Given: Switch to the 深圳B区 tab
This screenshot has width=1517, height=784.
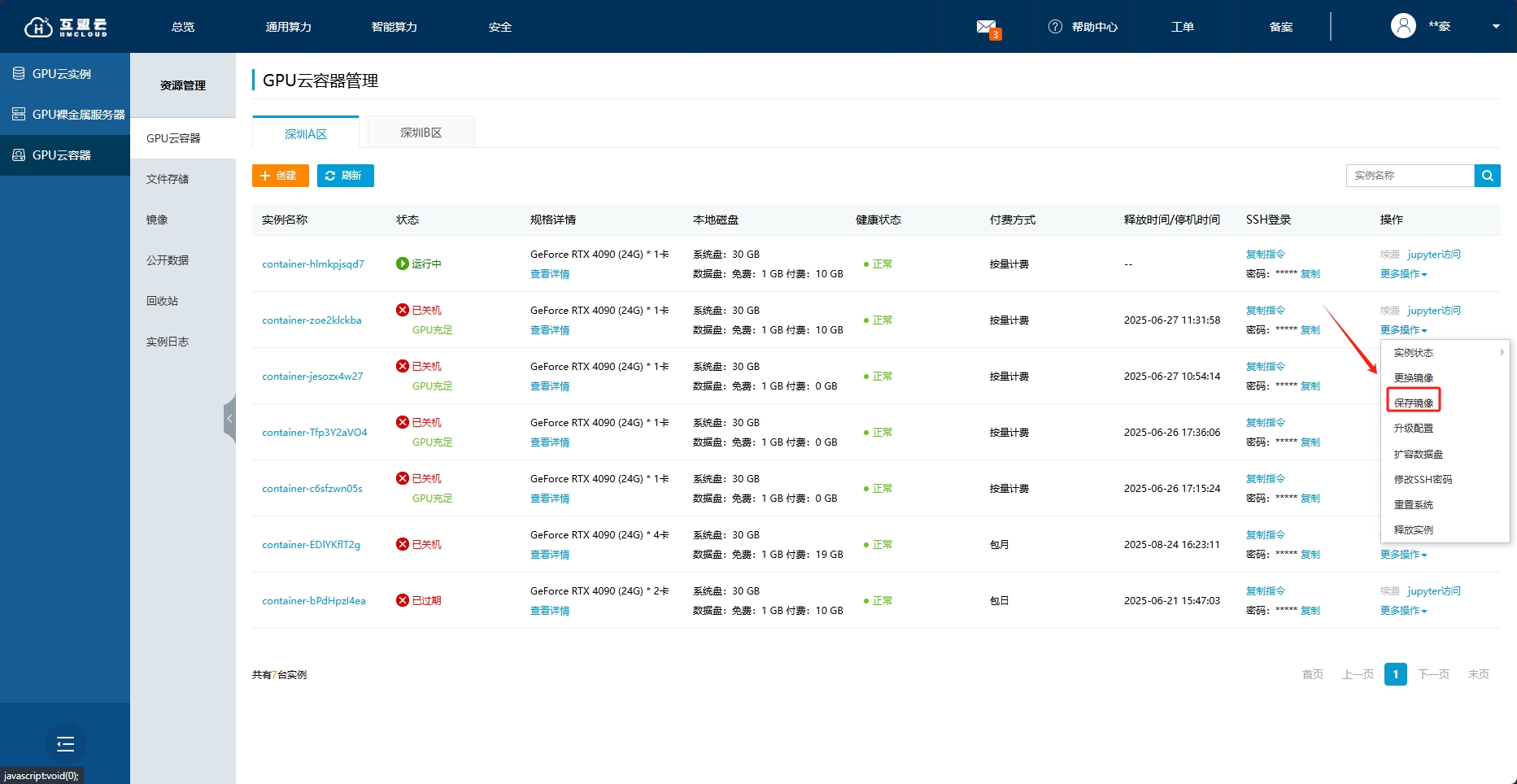Looking at the screenshot, I should 421,133.
